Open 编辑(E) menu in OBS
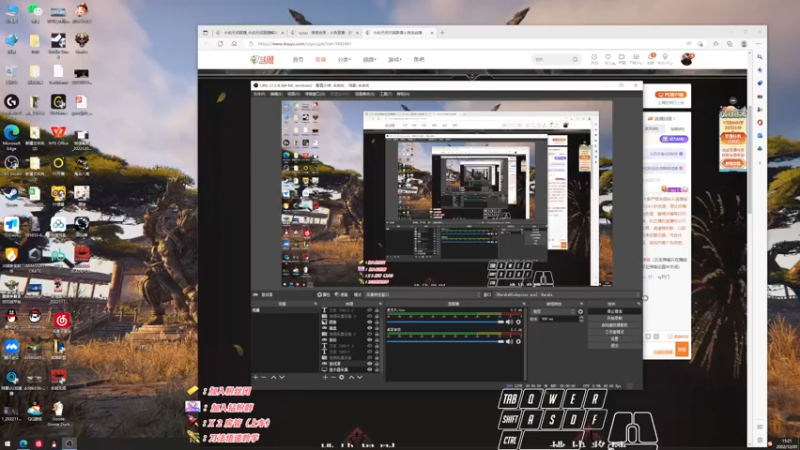The width and height of the screenshot is (800, 450). click(276, 94)
